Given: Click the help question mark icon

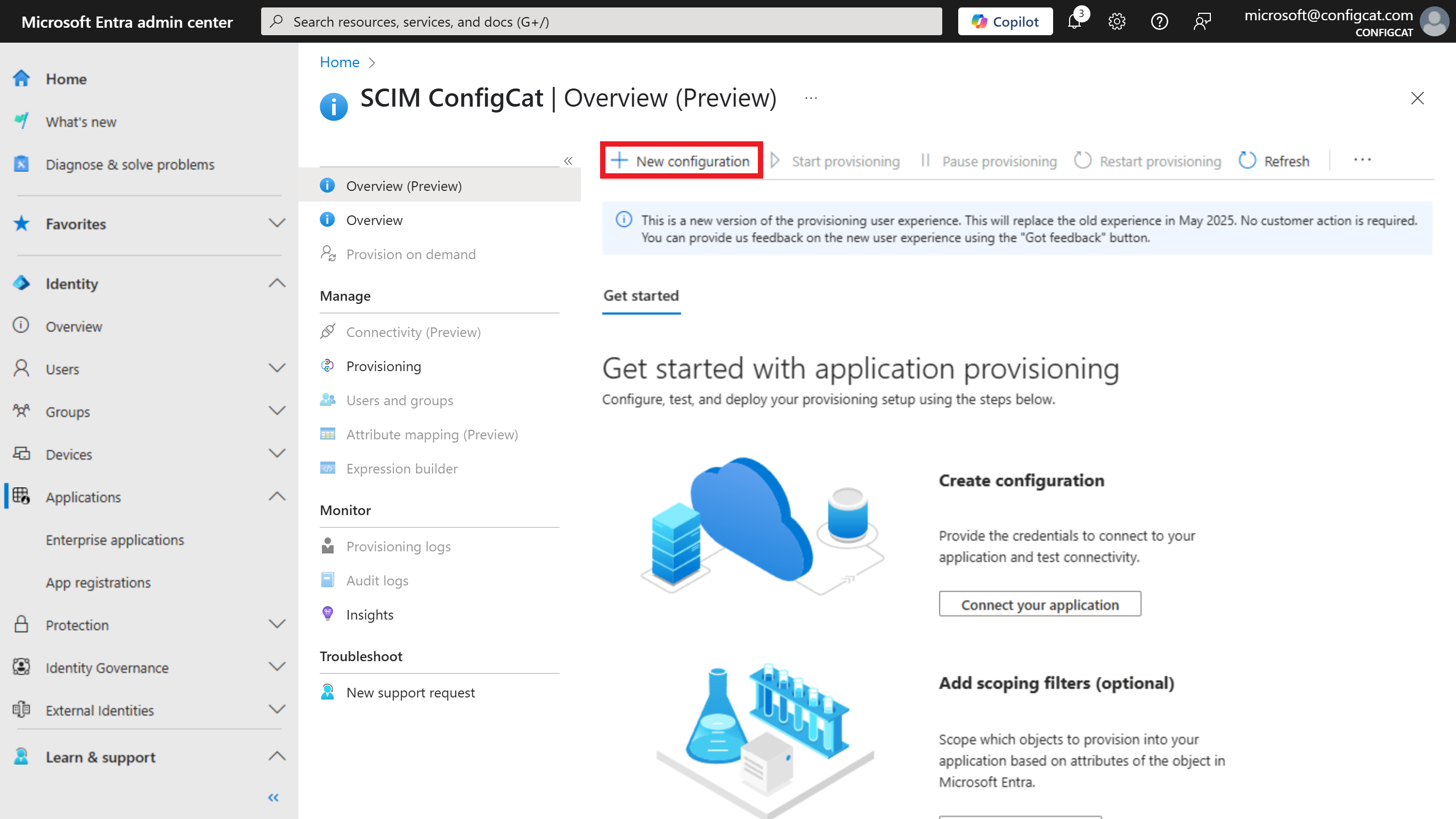Looking at the screenshot, I should 1159,21.
